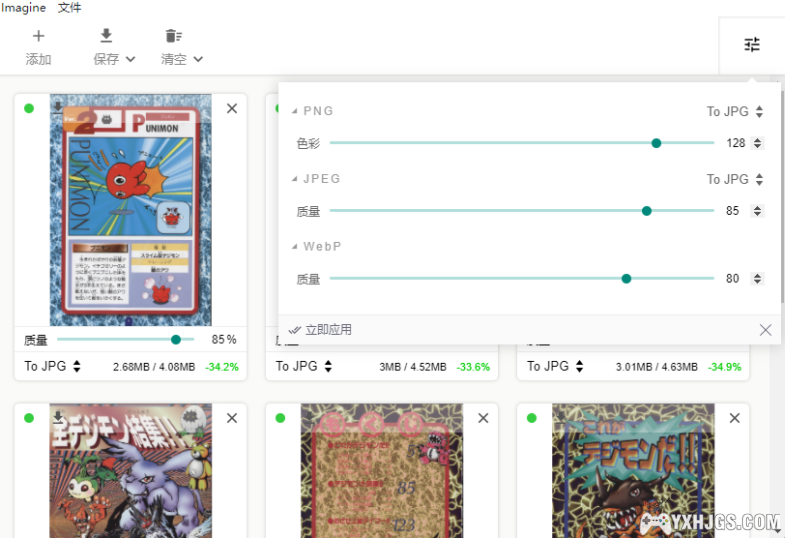Image resolution: width=785 pixels, height=538 pixels.
Task: Select the Punimon card thumbnail
Action: pos(130,210)
